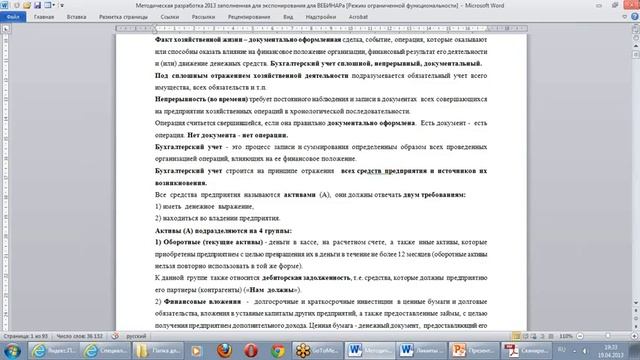The width and height of the screenshot is (640, 360).
Task: Click the vertical ruler on the left
Action: coord(5,182)
